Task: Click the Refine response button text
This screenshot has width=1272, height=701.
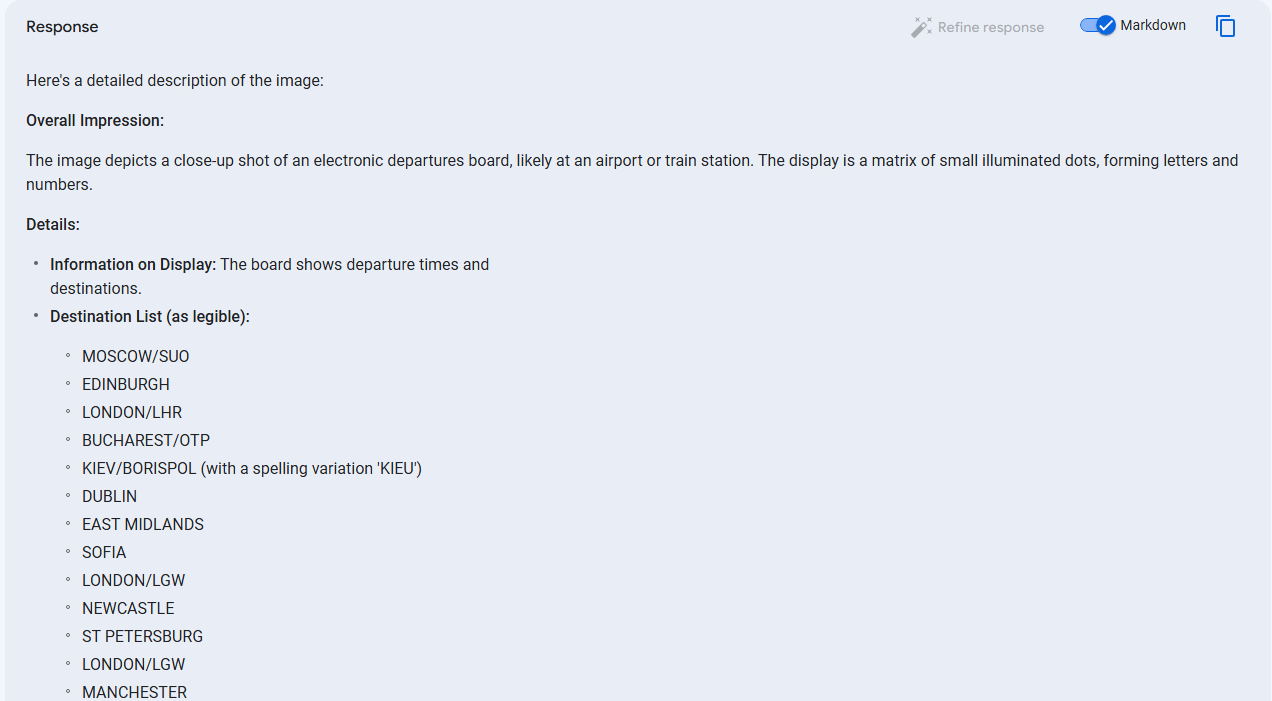Action: (x=991, y=28)
